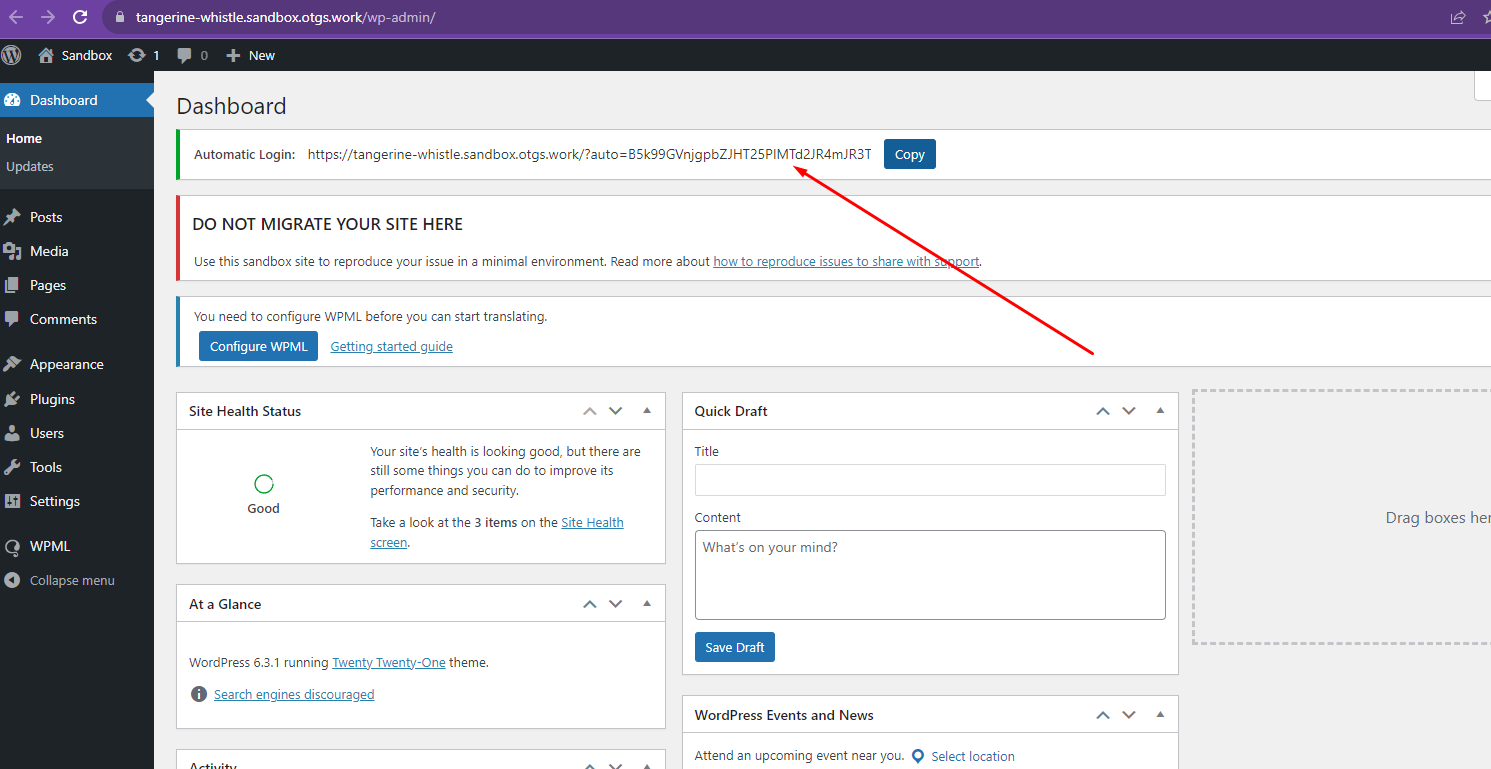Move WordPress Events and News box down

coord(1129,715)
